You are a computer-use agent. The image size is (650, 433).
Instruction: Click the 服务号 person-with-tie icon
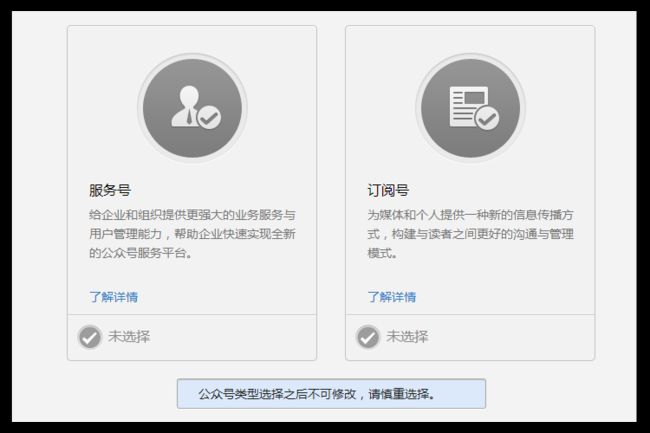coord(192,108)
